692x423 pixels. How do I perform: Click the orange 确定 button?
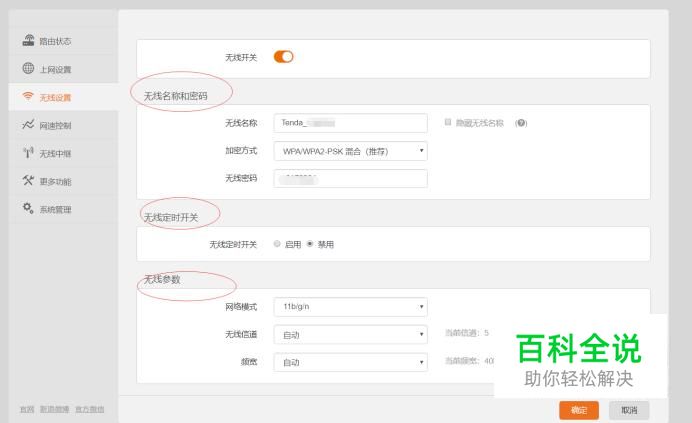(579, 410)
